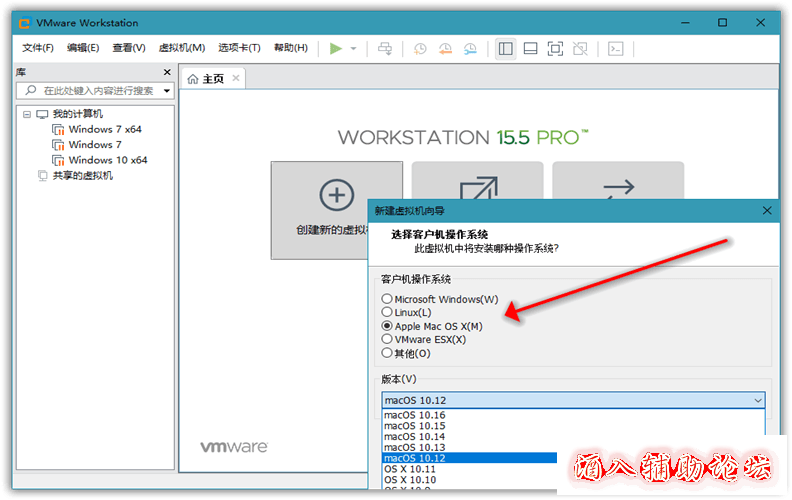Screen dimensions: 792x500
Task: Maximize the VMware Workstation window
Action: 723,23
